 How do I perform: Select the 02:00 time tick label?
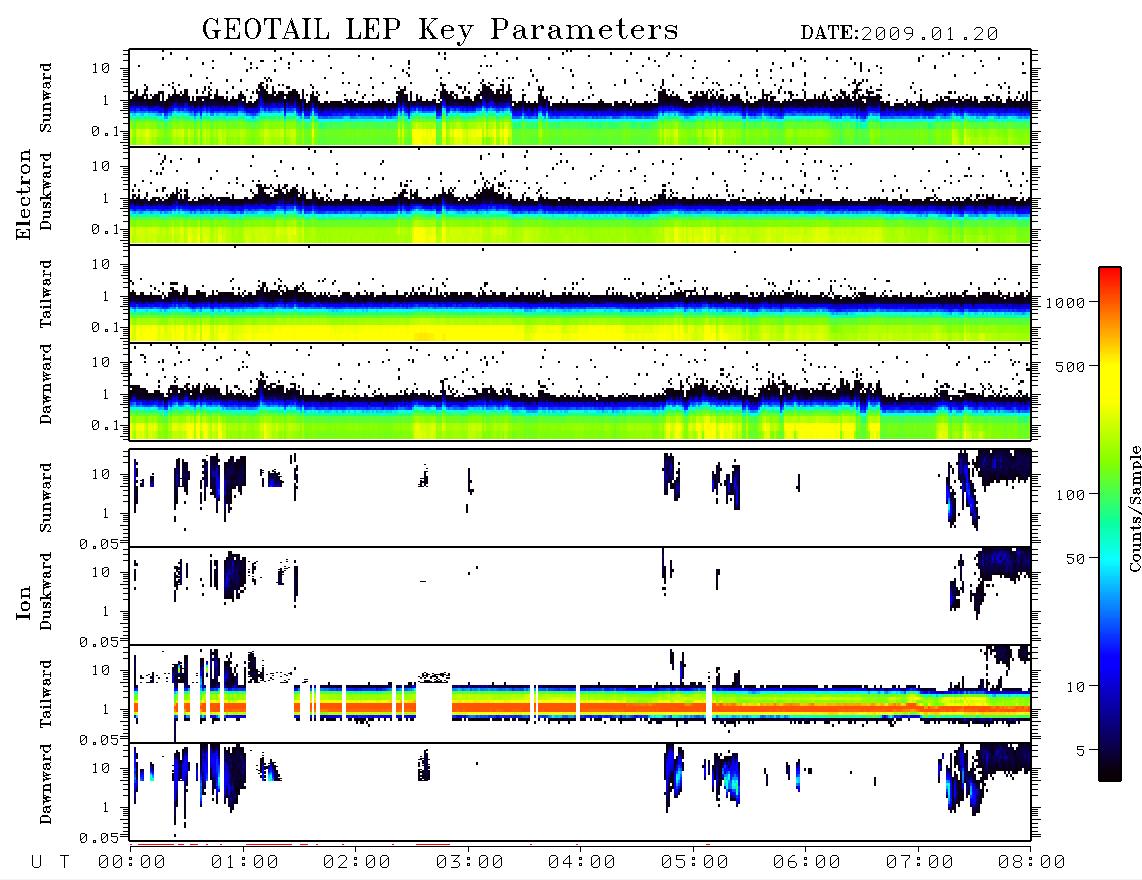click(357, 863)
